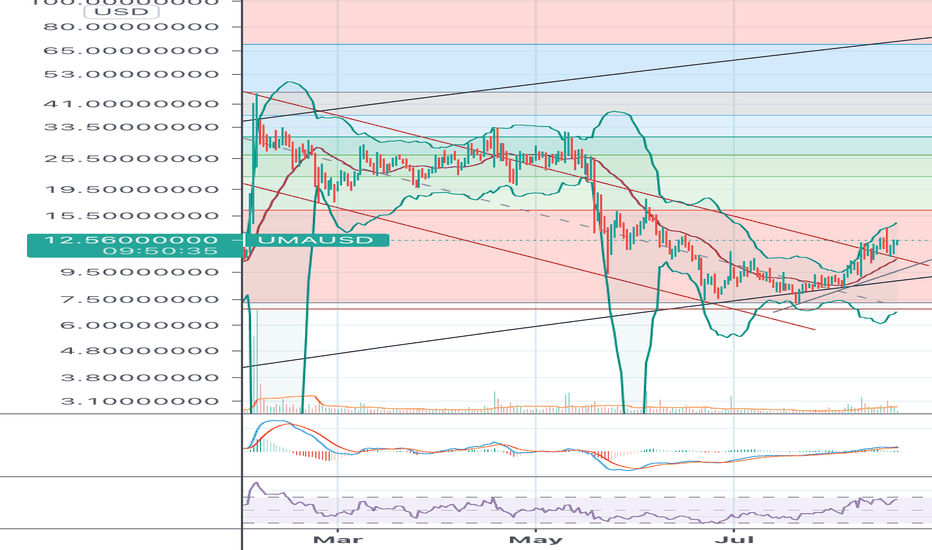Image resolution: width=932 pixels, height=550 pixels.
Task: Click the 3.10000000 price axis label
Action: [139, 401]
